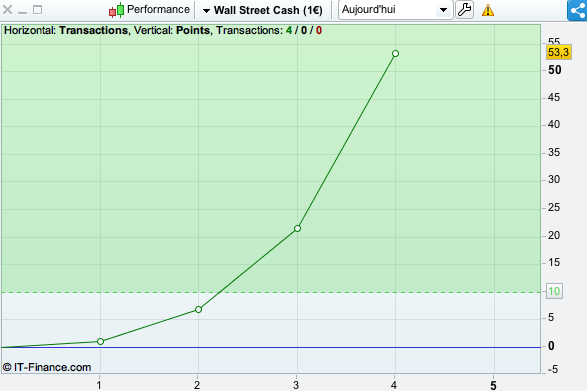Viewport: 587px width, 391px height.
Task: Click the 53,3 yellow value label
Action: (559, 52)
